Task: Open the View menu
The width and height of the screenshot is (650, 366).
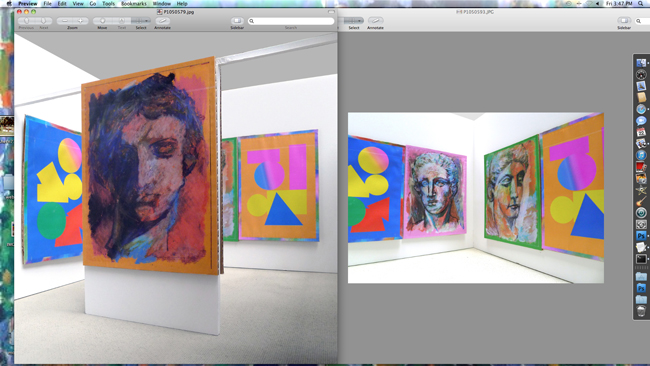Action: click(x=78, y=3)
